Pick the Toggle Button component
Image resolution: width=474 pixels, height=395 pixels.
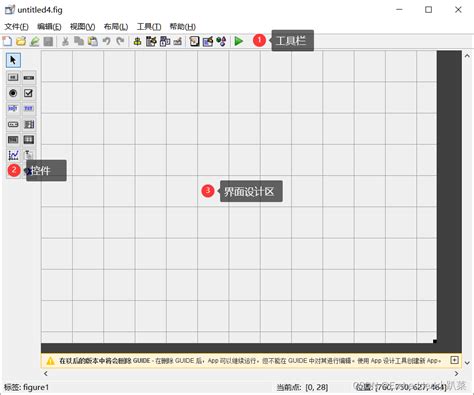[13, 140]
